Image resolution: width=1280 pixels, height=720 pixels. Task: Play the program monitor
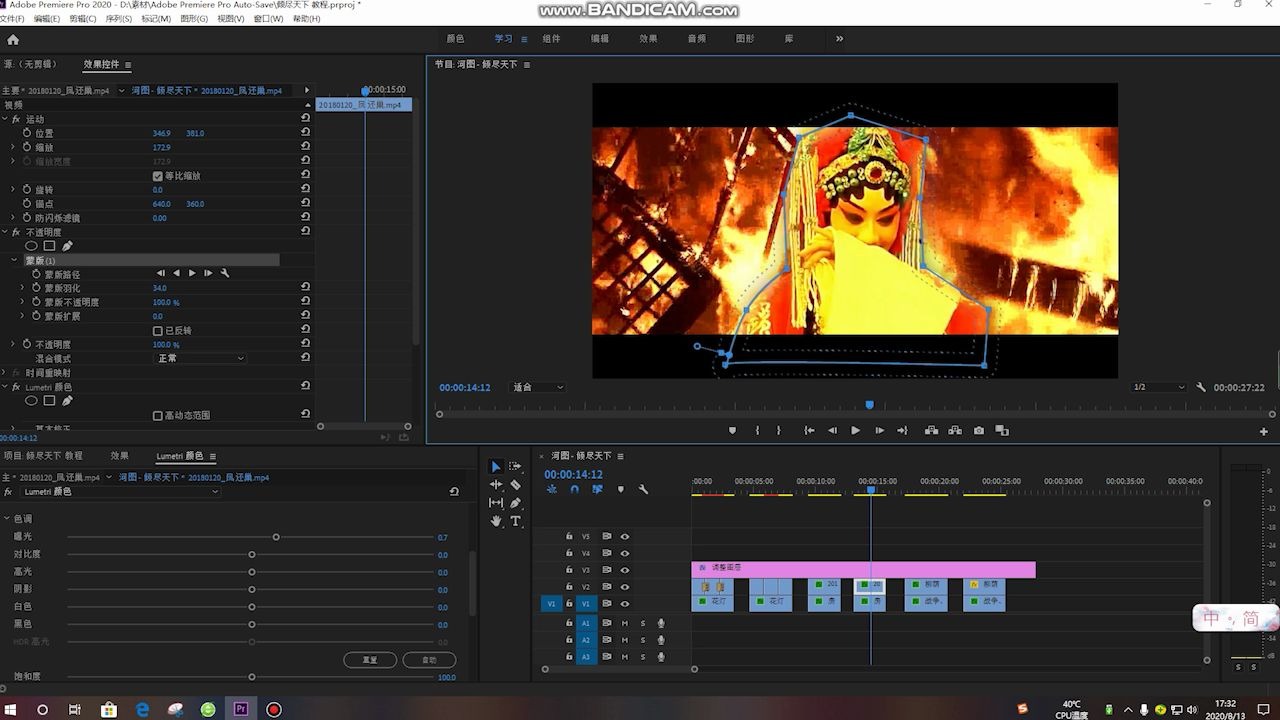coord(855,431)
